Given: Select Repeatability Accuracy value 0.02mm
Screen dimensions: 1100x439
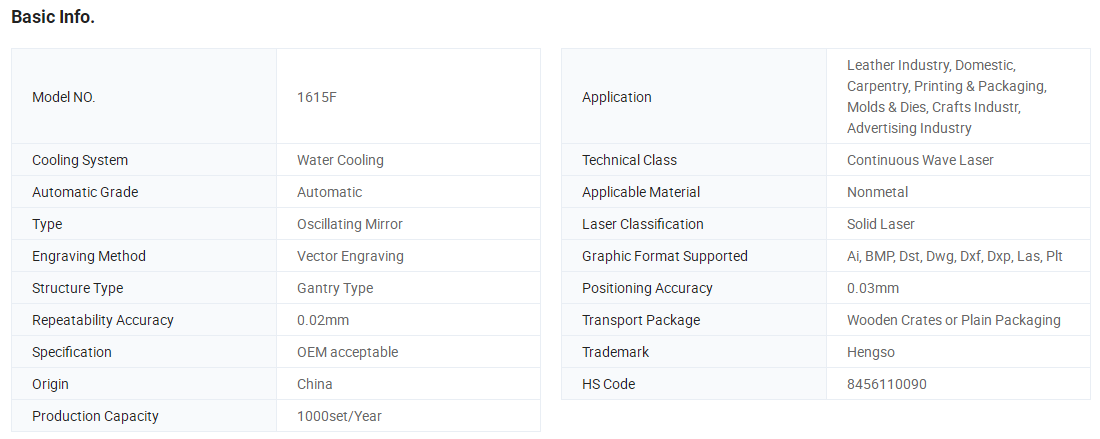Looking at the screenshot, I should (323, 320).
